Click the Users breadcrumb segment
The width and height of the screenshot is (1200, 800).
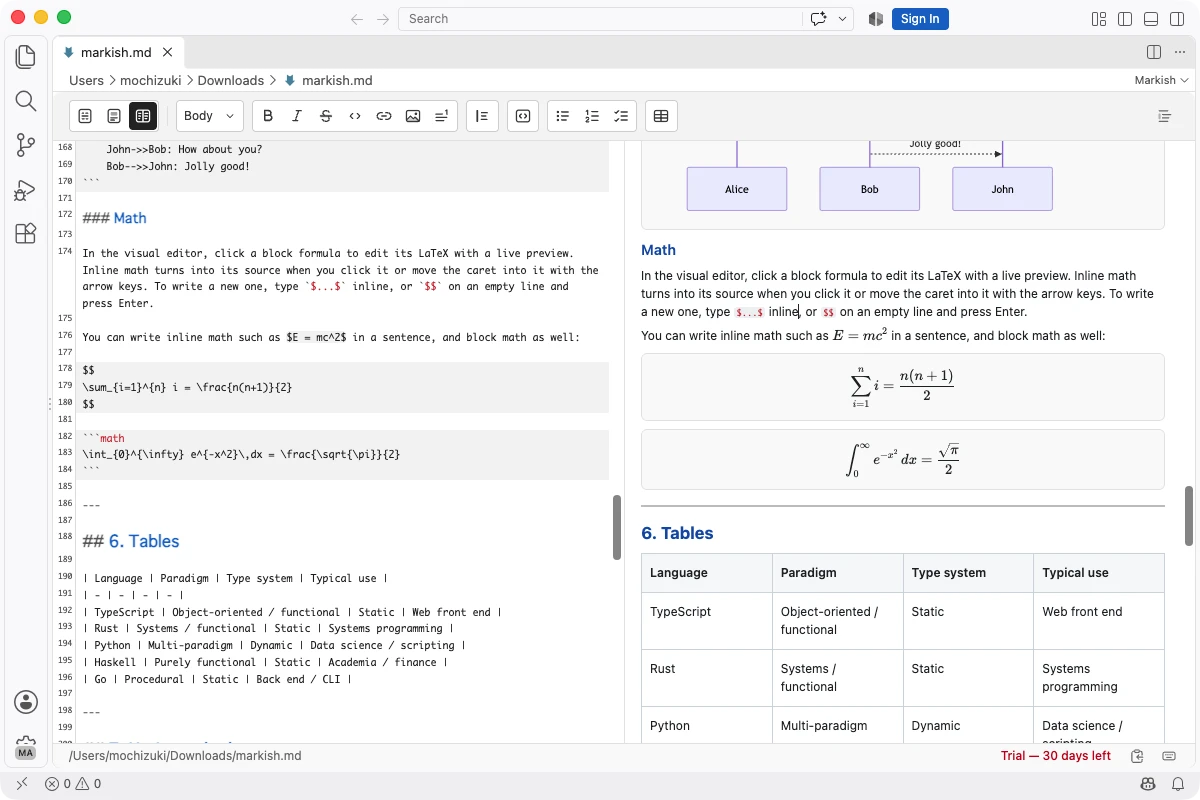(x=86, y=80)
